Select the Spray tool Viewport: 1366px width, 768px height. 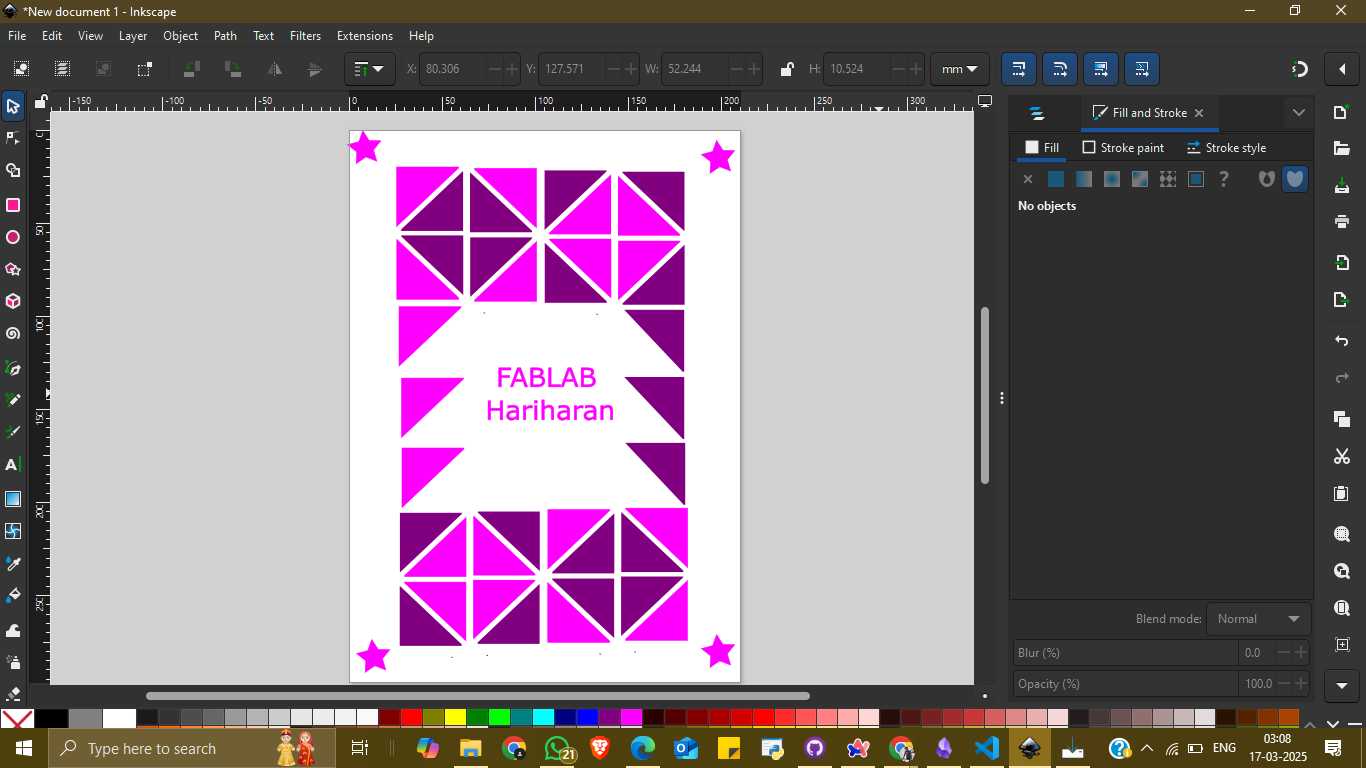(x=13, y=662)
